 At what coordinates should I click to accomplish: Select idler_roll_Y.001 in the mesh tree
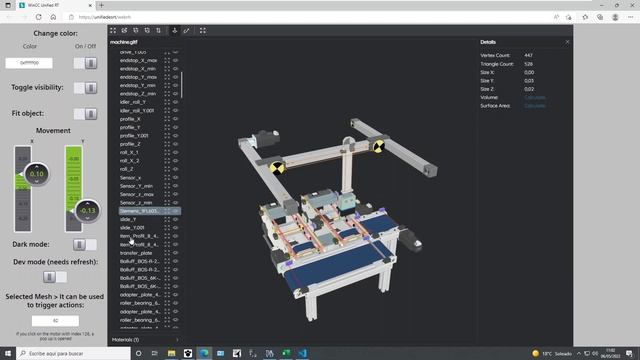tap(137, 111)
